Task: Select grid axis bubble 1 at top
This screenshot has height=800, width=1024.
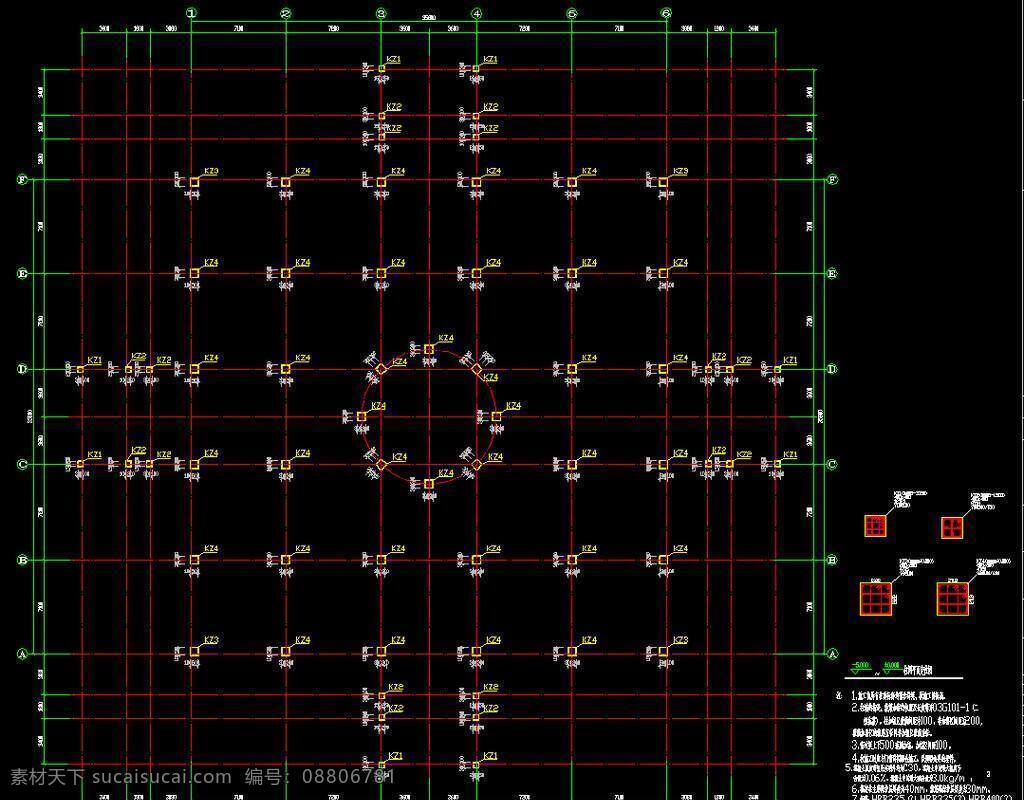Action: [x=191, y=12]
